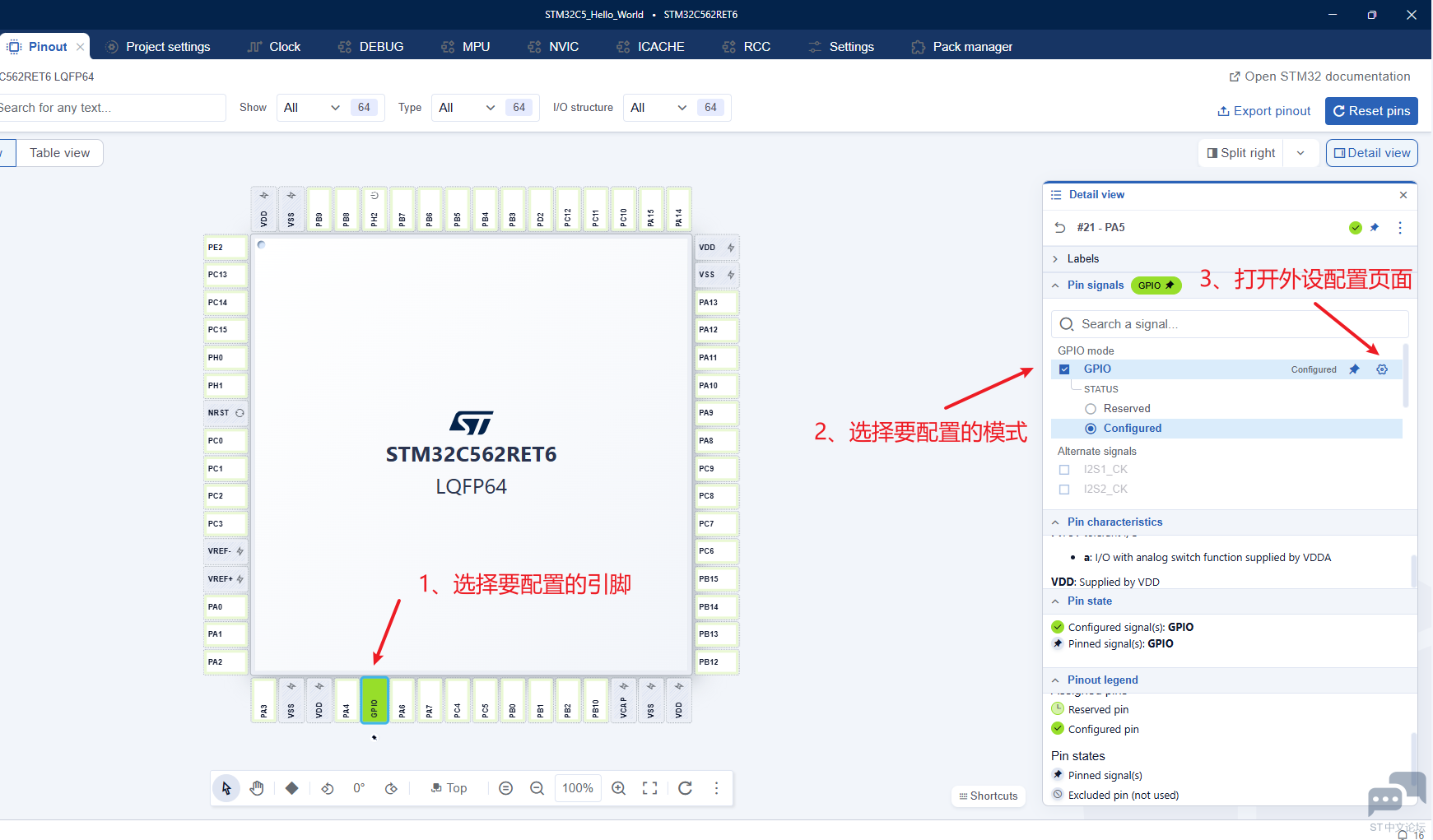Switch to the RCC tab
Screen dimensions: 1433x840
point(747,47)
